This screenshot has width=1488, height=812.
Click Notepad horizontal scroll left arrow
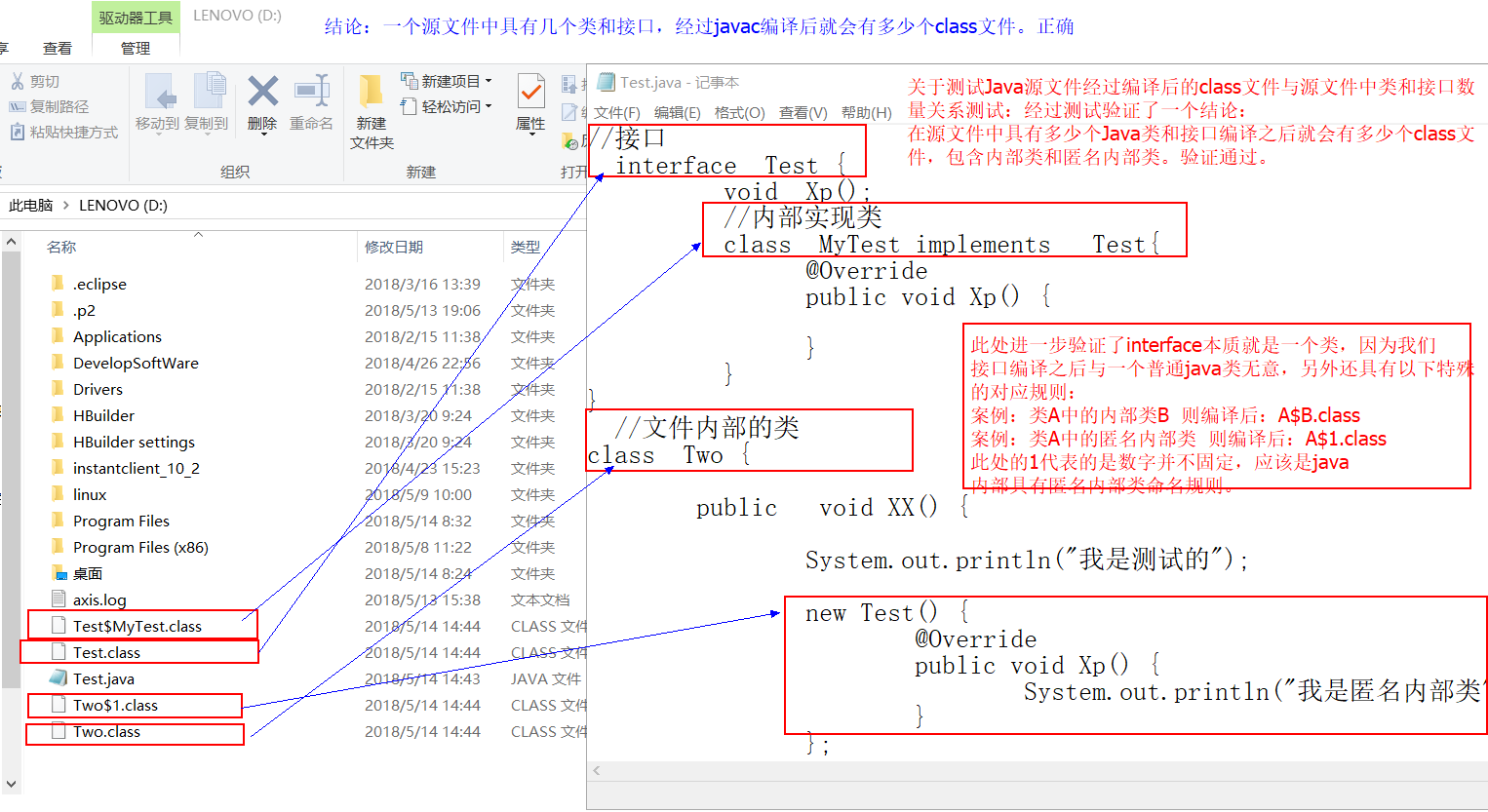click(x=597, y=771)
